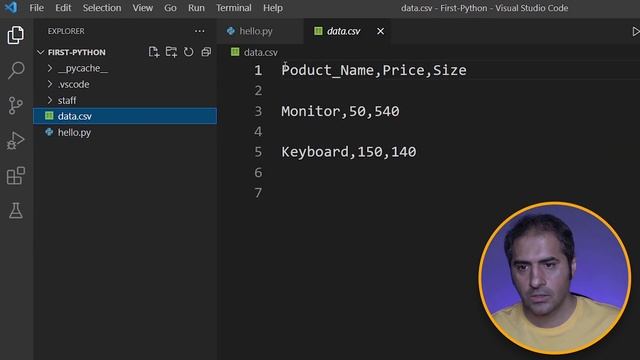Select the data.csv editor tab
The width and height of the screenshot is (640, 360).
(347, 31)
